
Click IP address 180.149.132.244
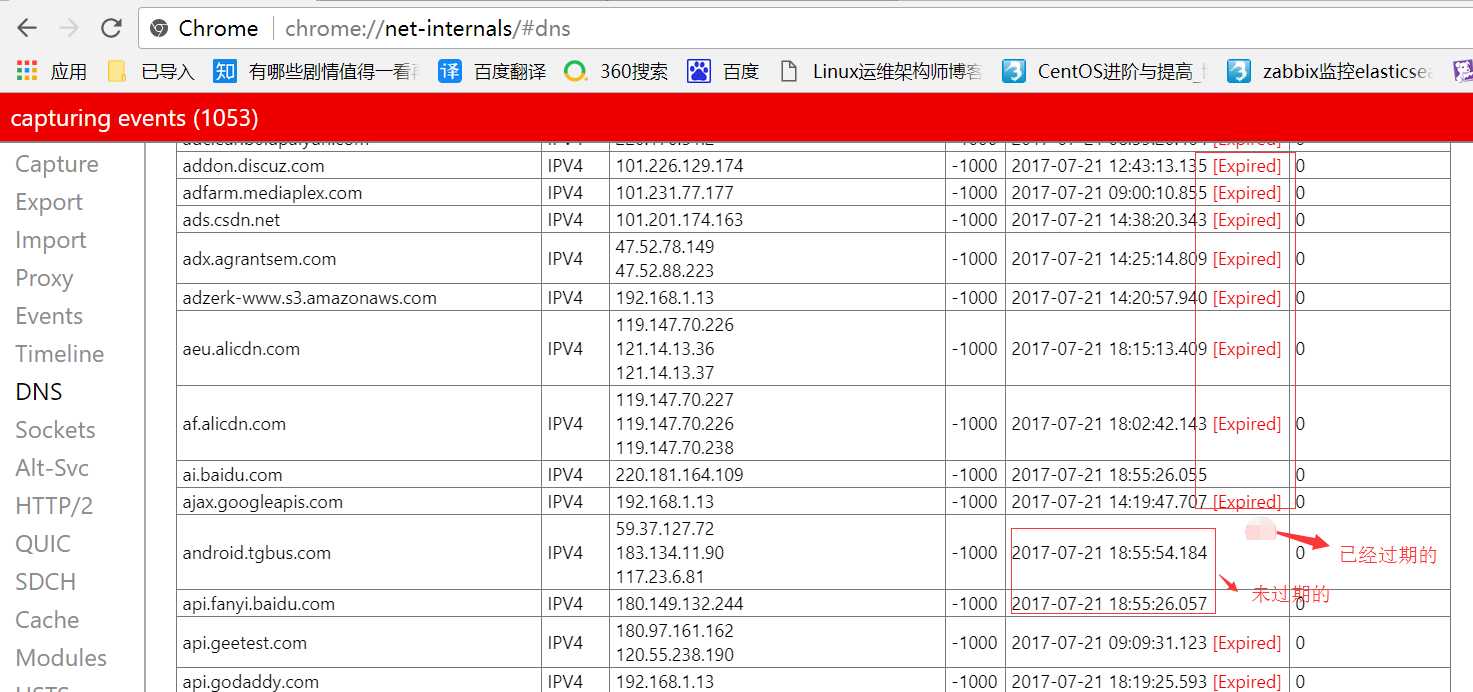click(680, 604)
